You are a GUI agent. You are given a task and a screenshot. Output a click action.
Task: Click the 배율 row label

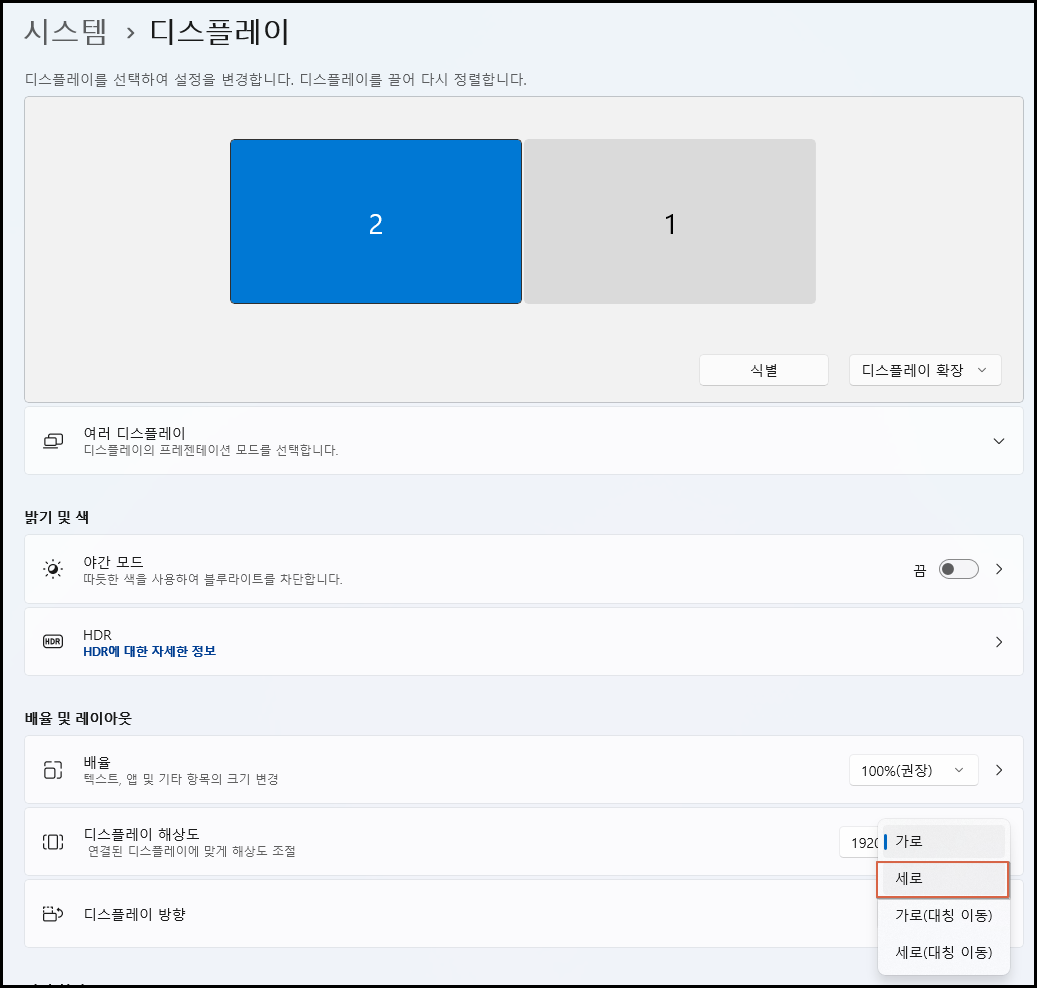[97, 762]
